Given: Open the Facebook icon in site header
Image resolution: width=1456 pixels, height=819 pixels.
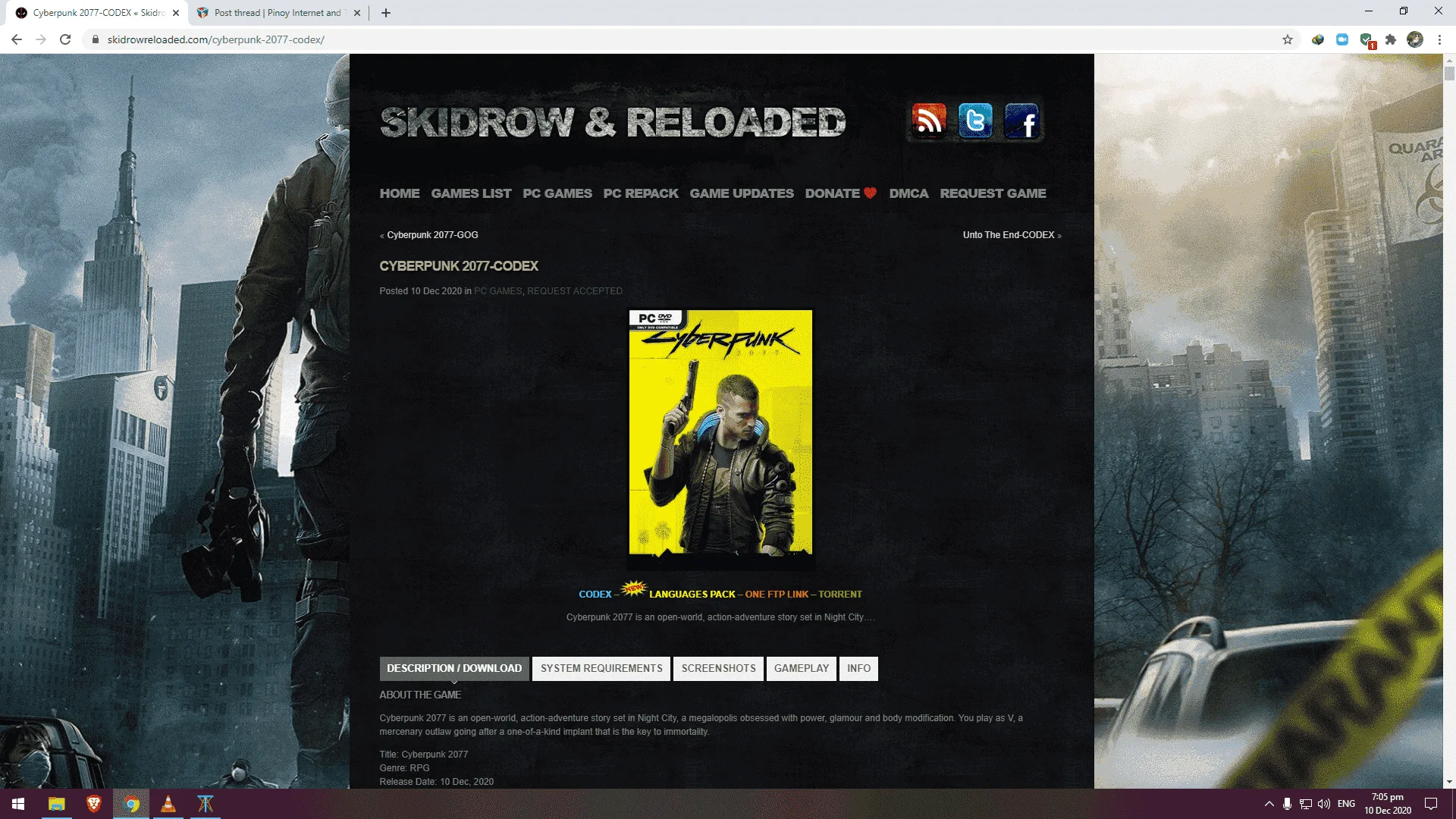Looking at the screenshot, I should point(1021,121).
